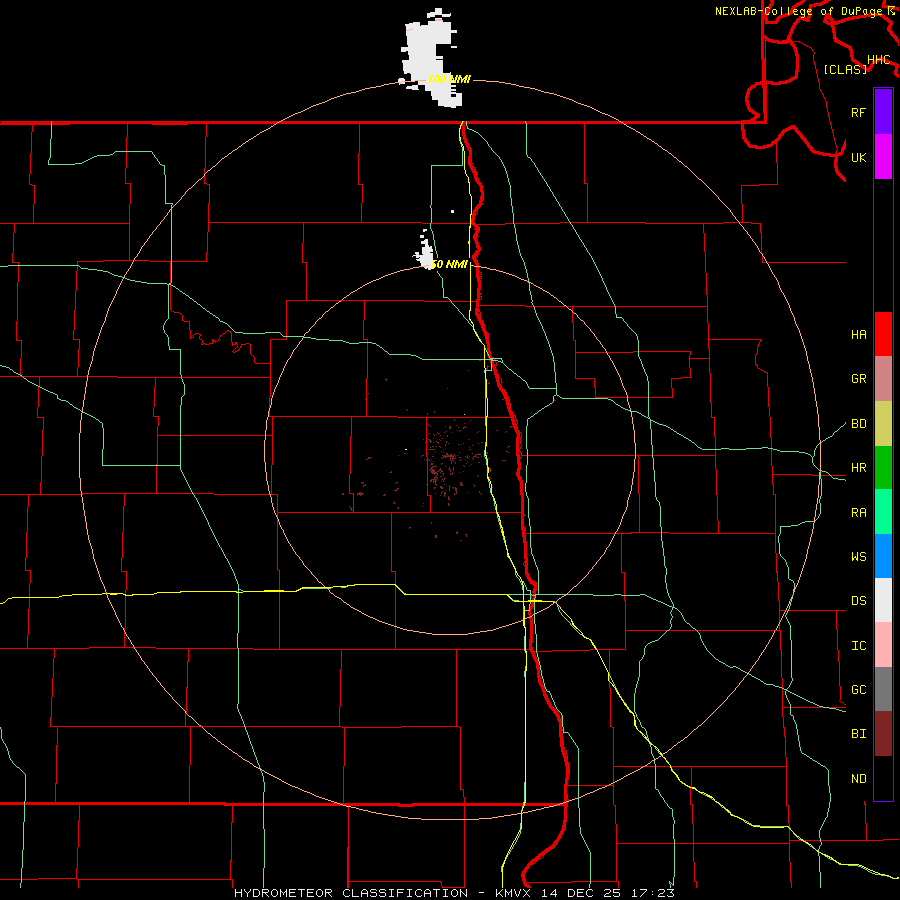Viewport: 900px width, 900px height.
Task: Click the "ND" legend label
Action: point(858,778)
